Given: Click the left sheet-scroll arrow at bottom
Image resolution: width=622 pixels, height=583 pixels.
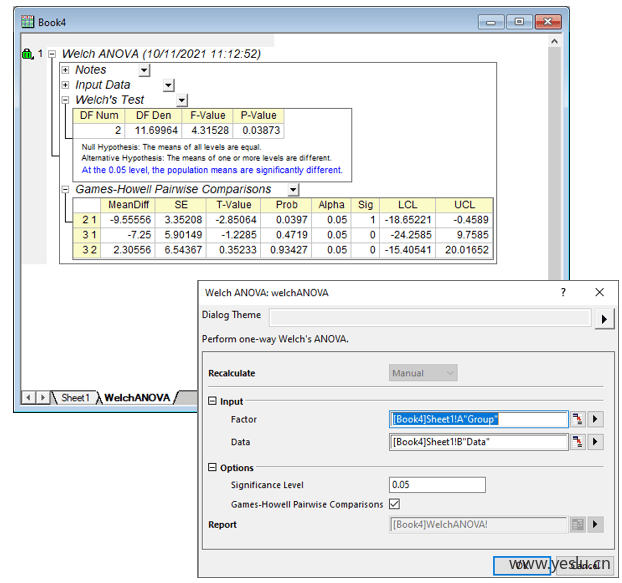Looking at the screenshot, I should (x=29, y=397).
